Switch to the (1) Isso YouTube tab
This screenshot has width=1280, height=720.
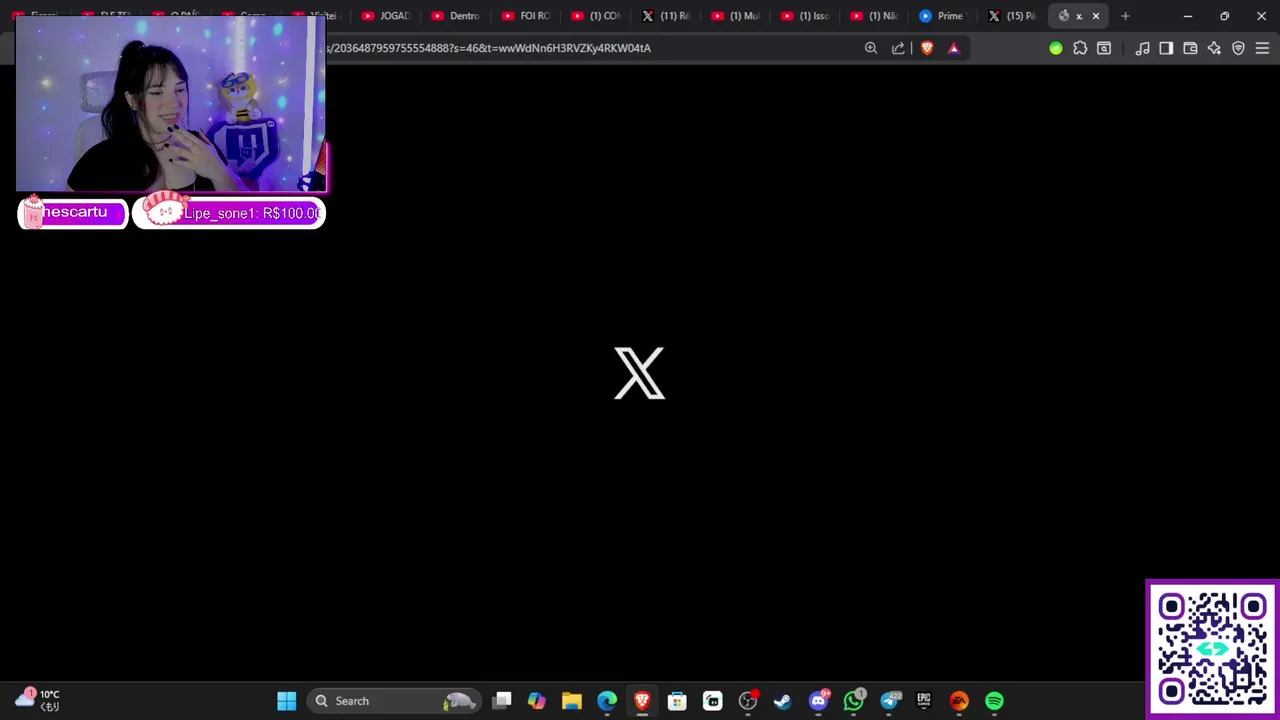[x=806, y=16]
